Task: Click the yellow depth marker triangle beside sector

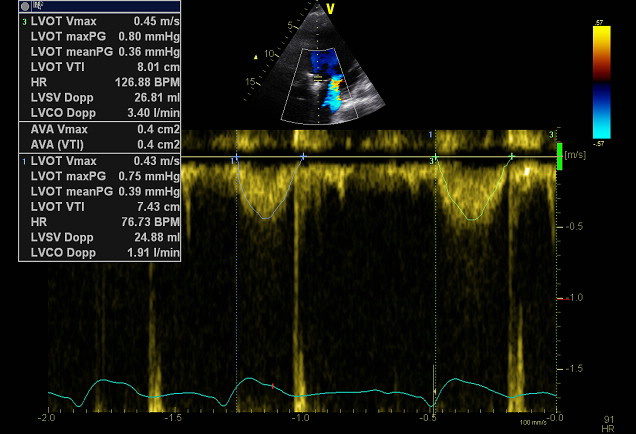Action: pyautogui.click(x=256, y=57)
